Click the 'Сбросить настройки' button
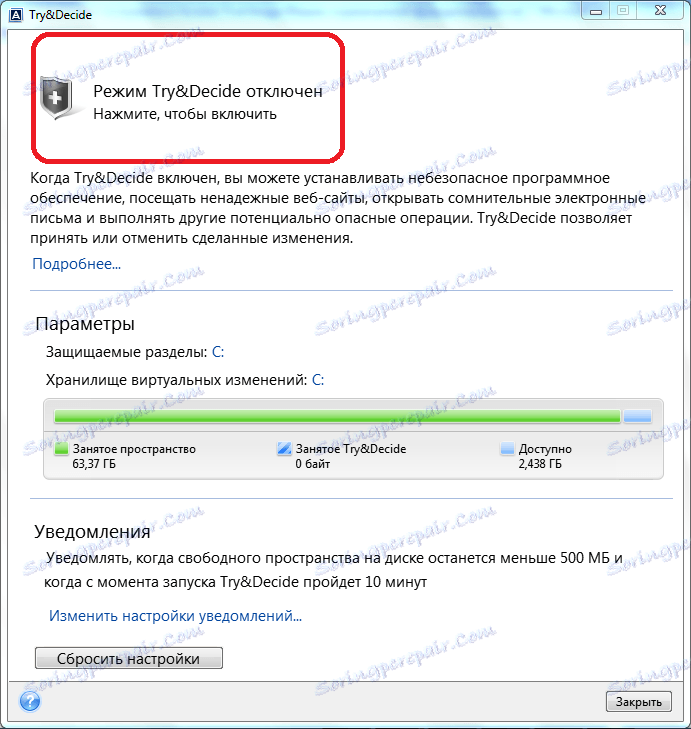The image size is (691, 729). [x=129, y=658]
